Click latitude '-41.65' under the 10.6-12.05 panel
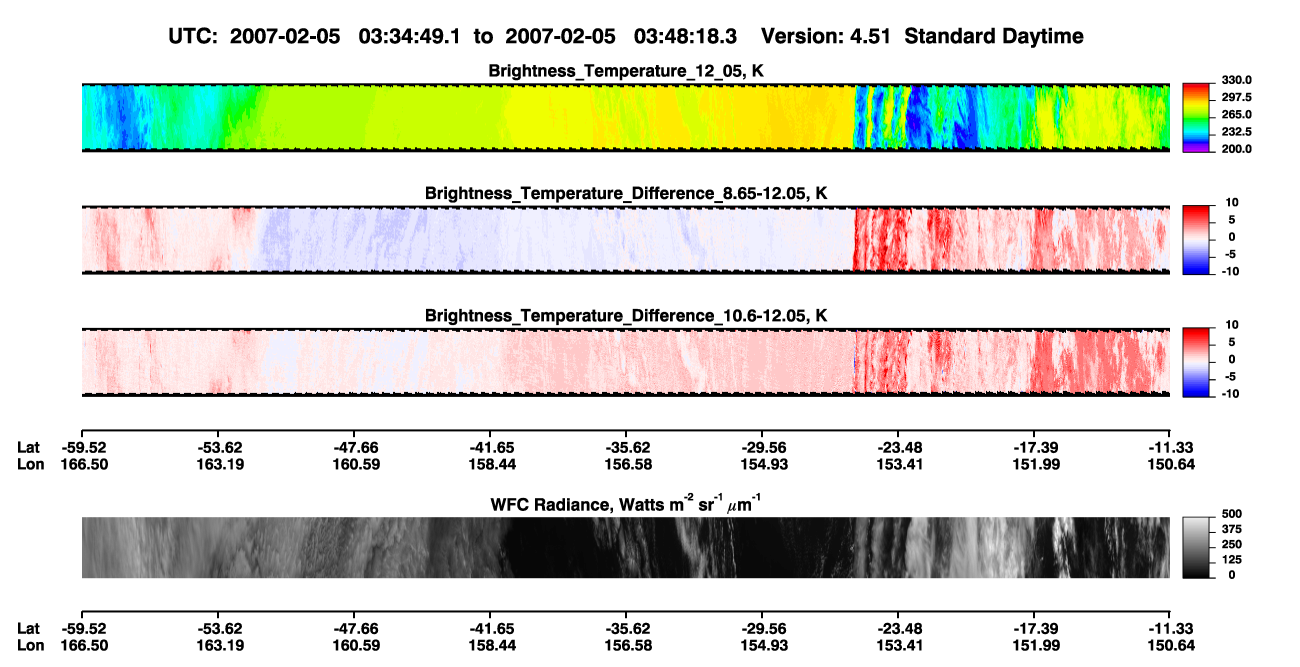 pos(490,447)
